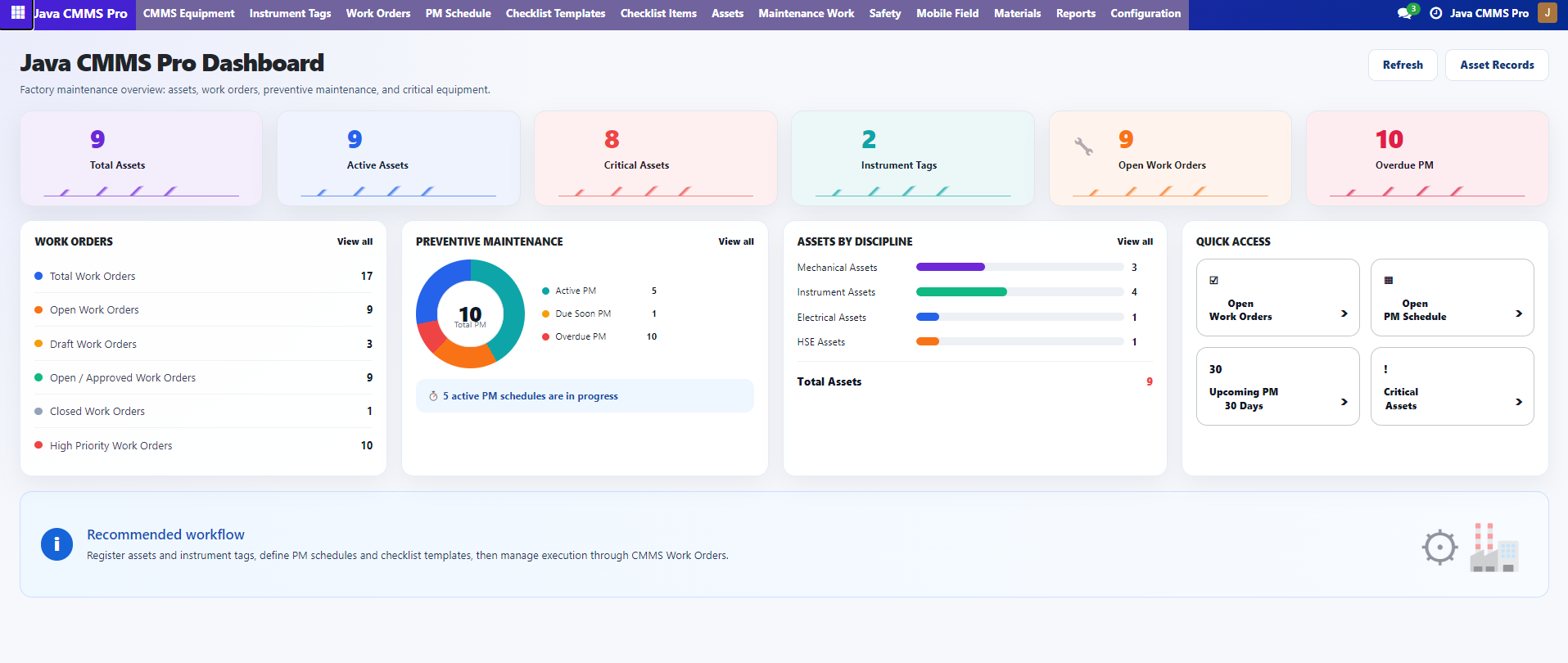
Task: Click the Total PM donut chart
Action: [470, 314]
